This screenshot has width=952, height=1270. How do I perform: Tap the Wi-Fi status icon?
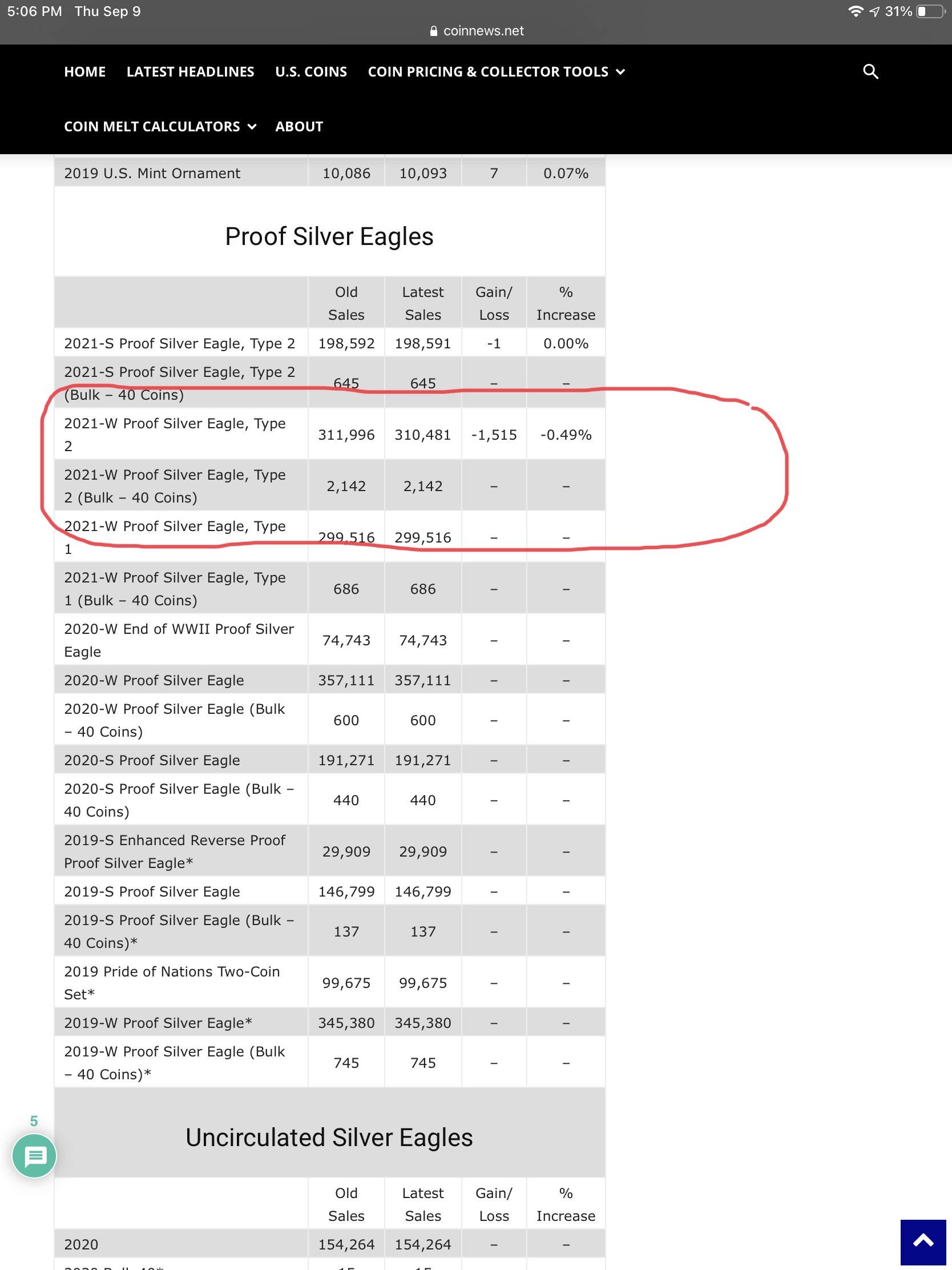[x=855, y=11]
